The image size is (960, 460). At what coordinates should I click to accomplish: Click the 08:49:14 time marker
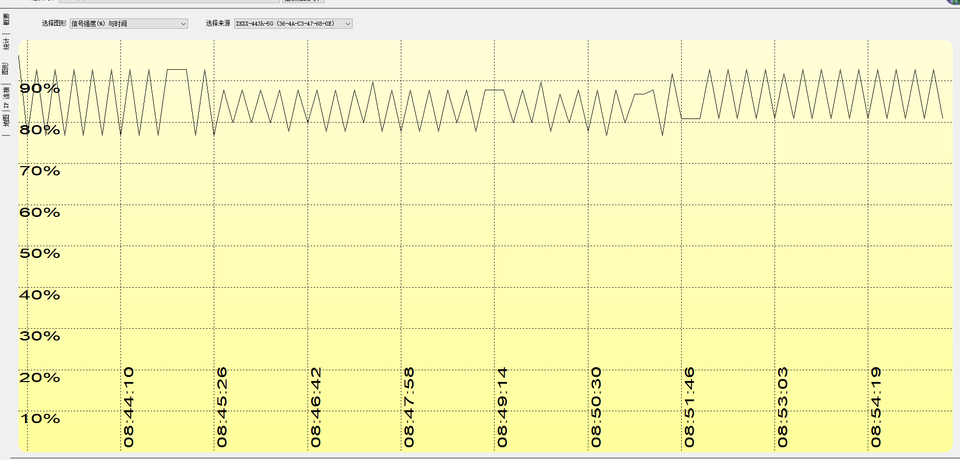503,406
